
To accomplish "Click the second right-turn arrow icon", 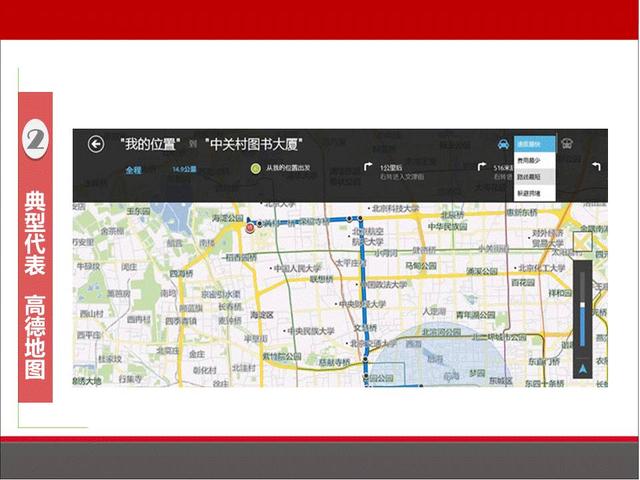I will pos(482,167).
